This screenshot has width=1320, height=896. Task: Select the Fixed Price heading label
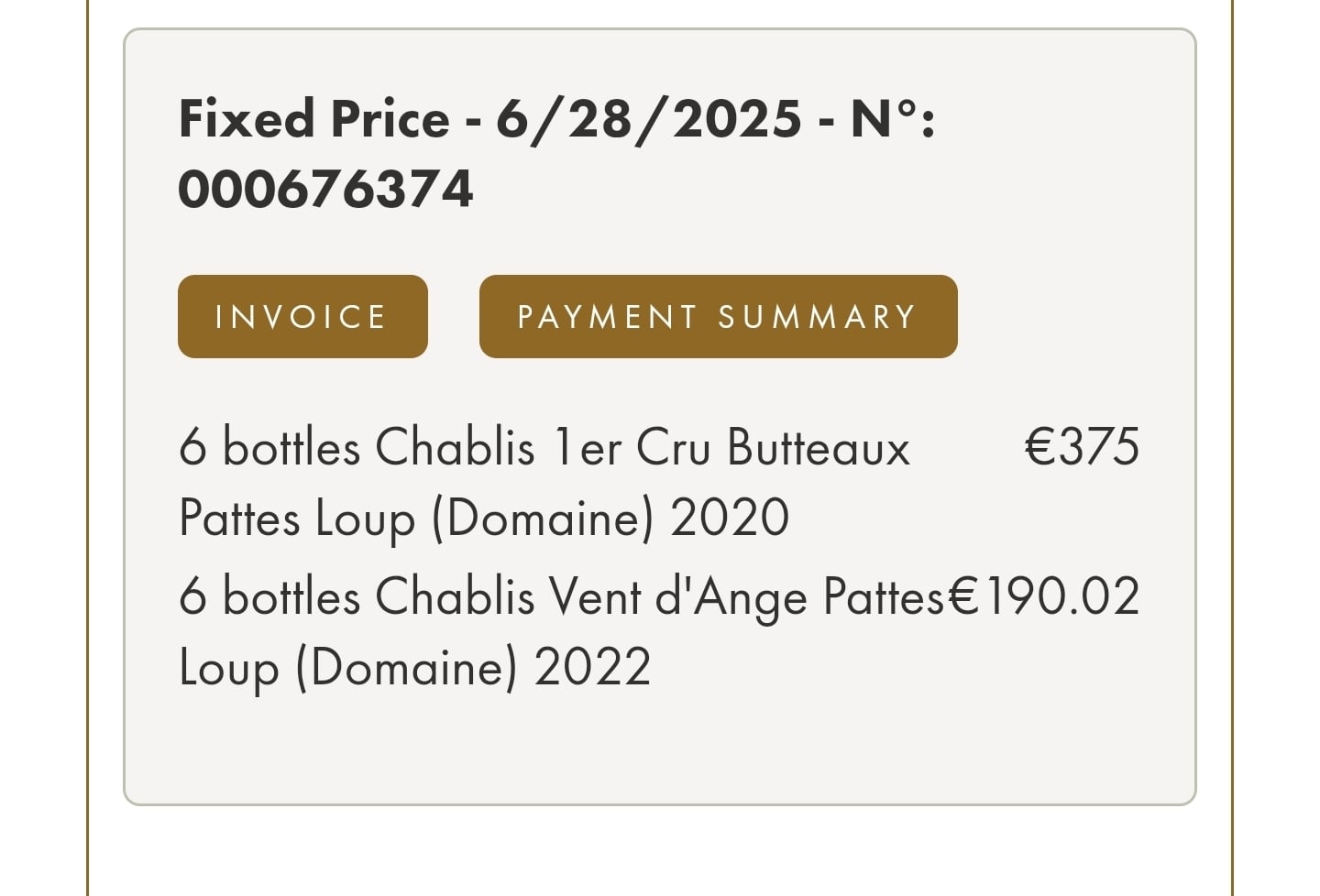(314, 119)
